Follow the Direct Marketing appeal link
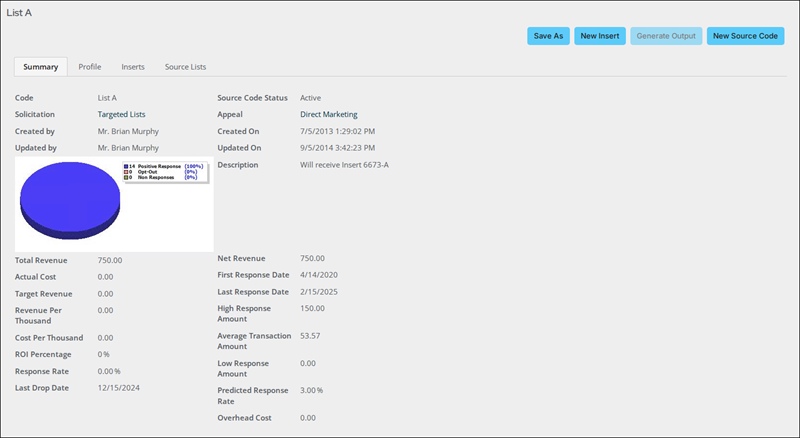 329,114
